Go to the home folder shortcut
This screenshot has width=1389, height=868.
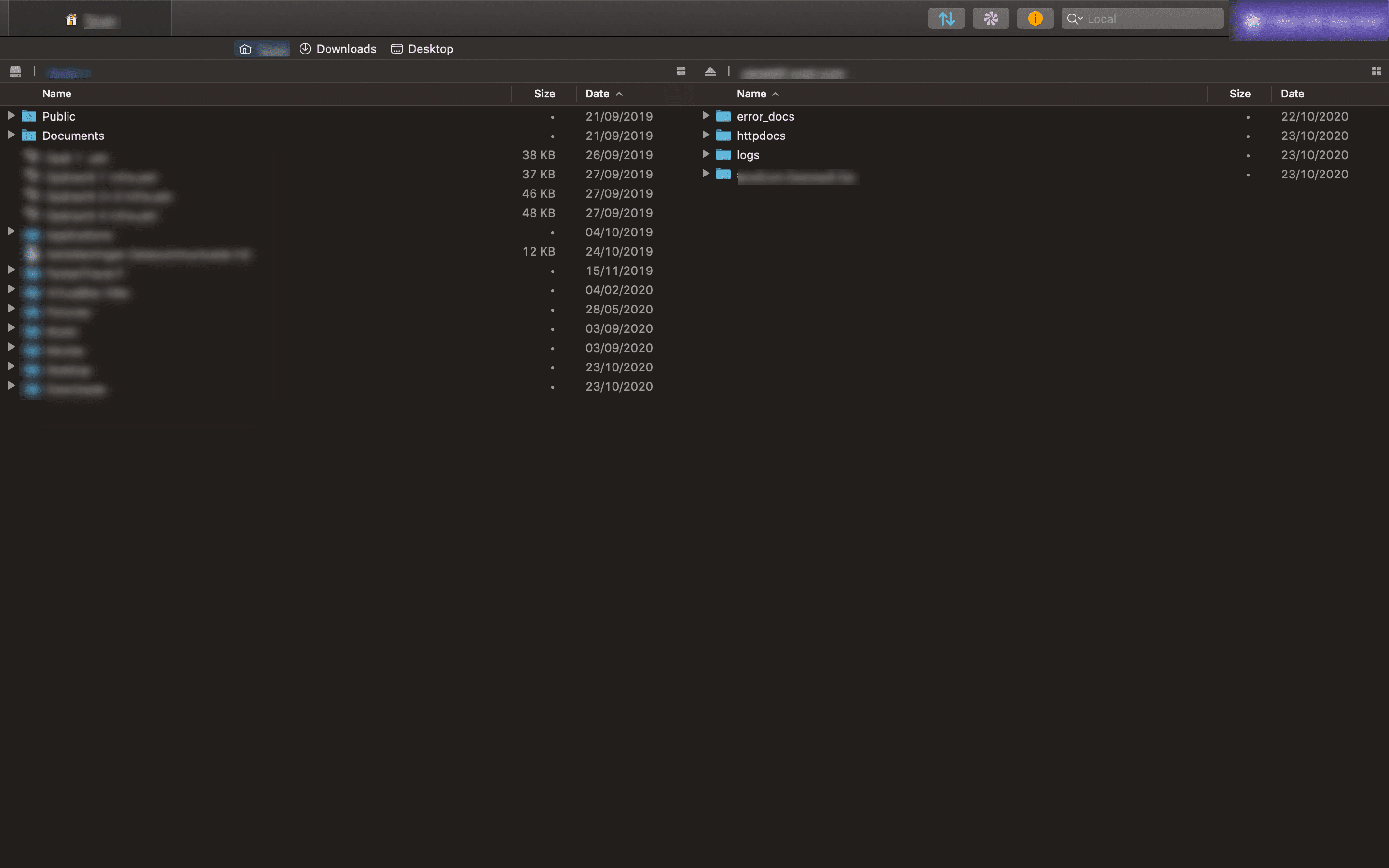tap(262, 49)
